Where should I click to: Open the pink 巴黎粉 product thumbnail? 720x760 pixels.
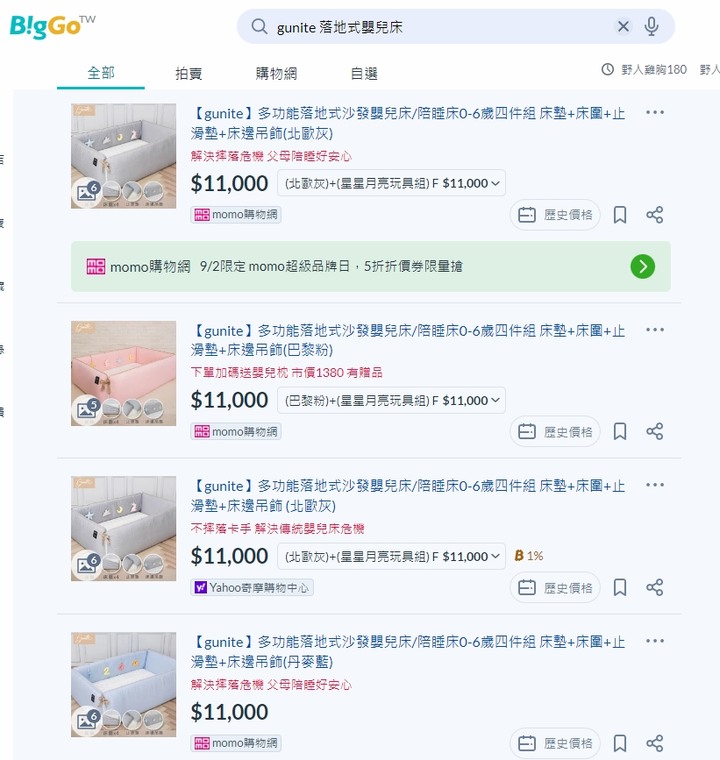124,373
